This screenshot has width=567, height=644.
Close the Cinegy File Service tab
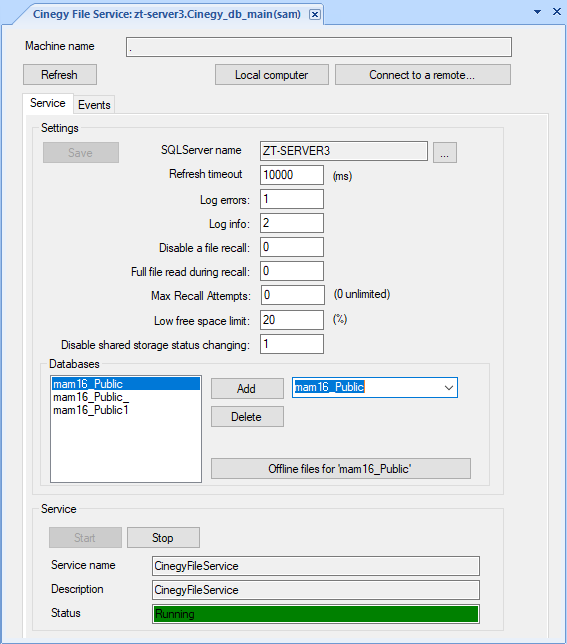(315, 14)
